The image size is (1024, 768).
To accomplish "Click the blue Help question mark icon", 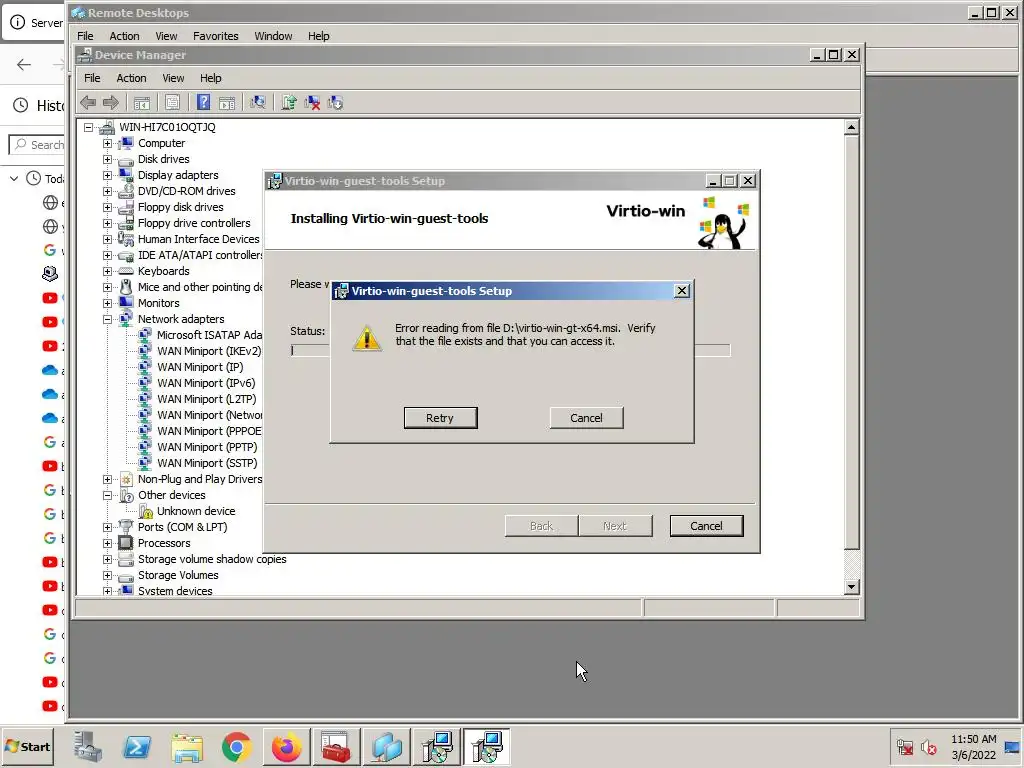I will [203, 103].
